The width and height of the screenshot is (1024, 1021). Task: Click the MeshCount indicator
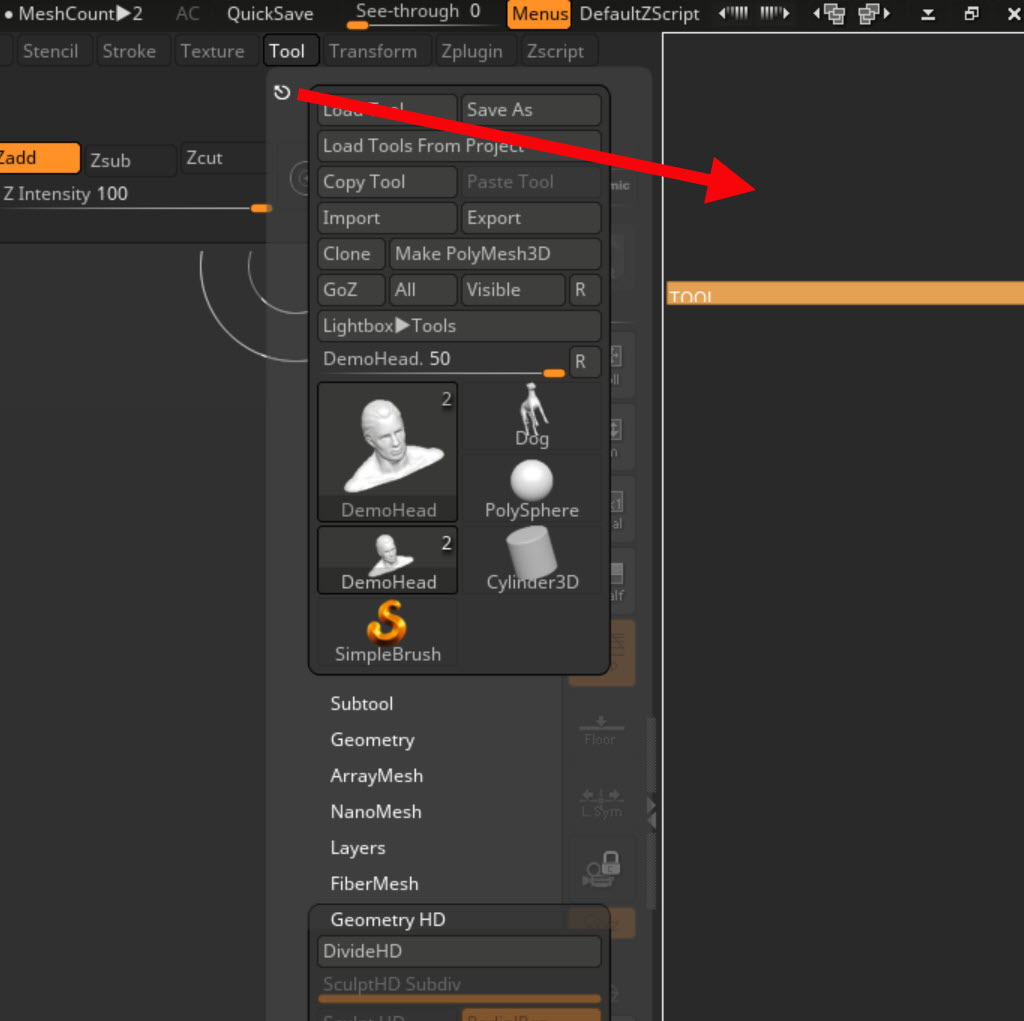pos(73,14)
